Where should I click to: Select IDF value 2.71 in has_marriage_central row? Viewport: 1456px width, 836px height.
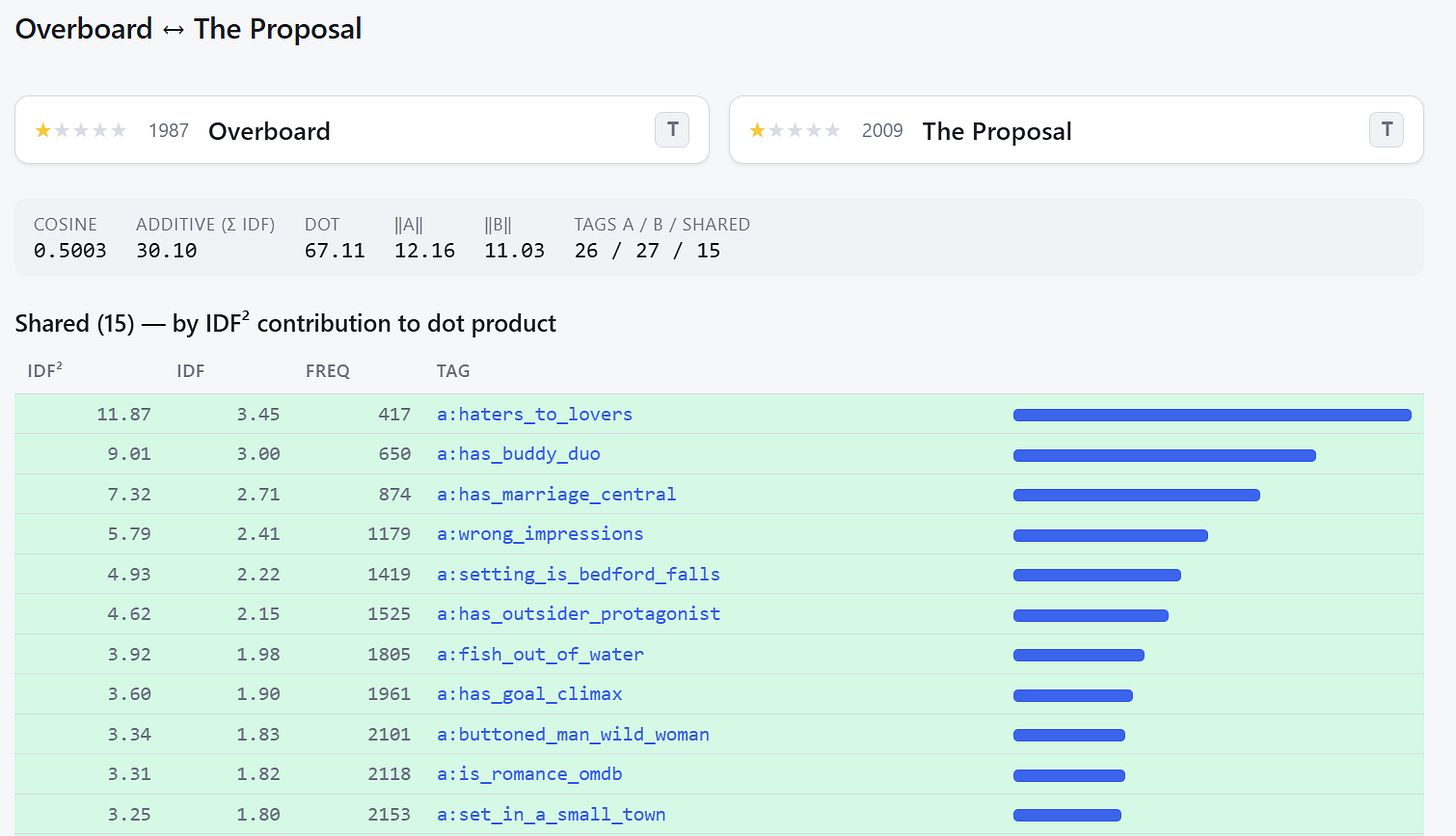(259, 494)
